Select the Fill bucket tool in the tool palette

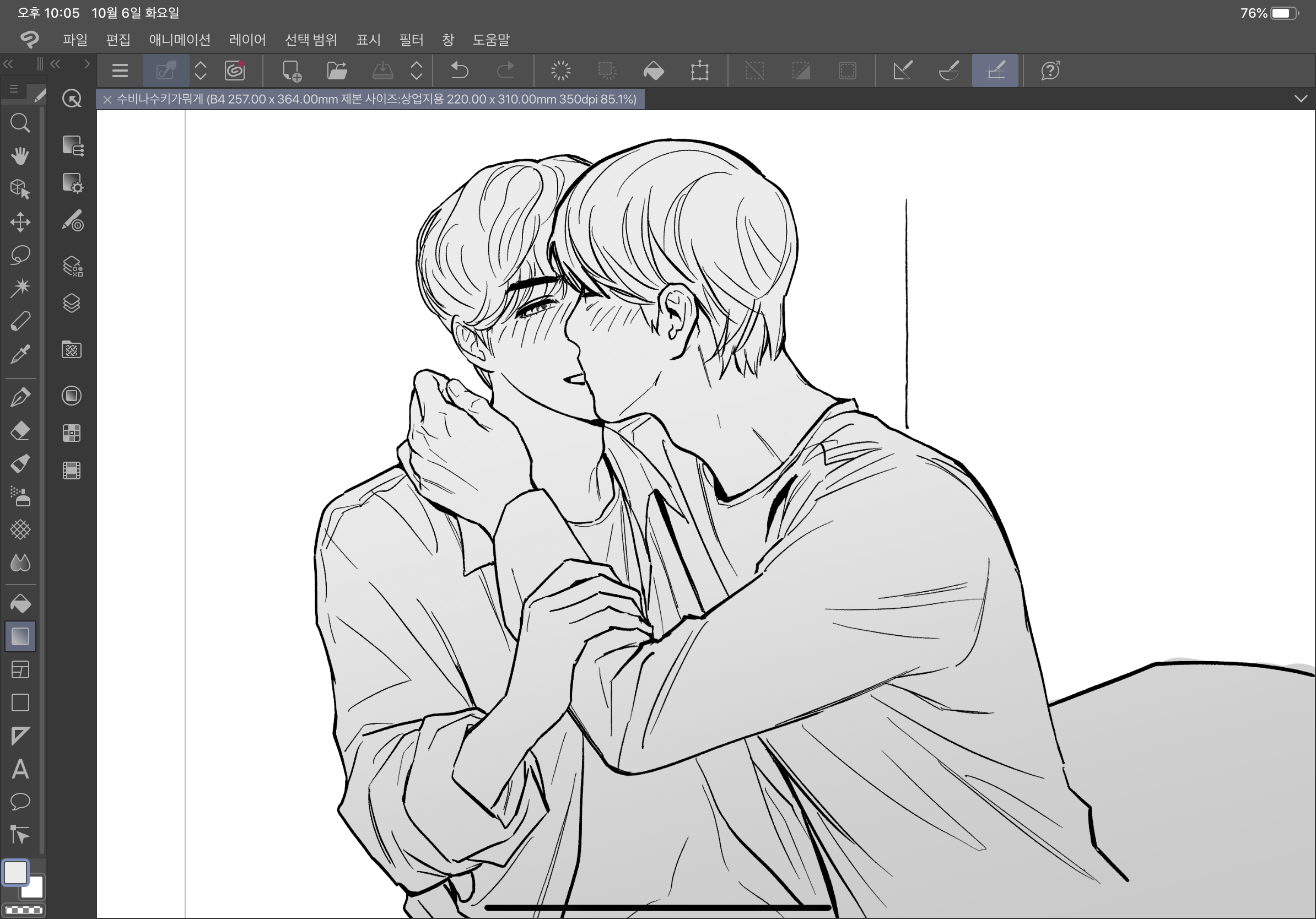(x=20, y=603)
